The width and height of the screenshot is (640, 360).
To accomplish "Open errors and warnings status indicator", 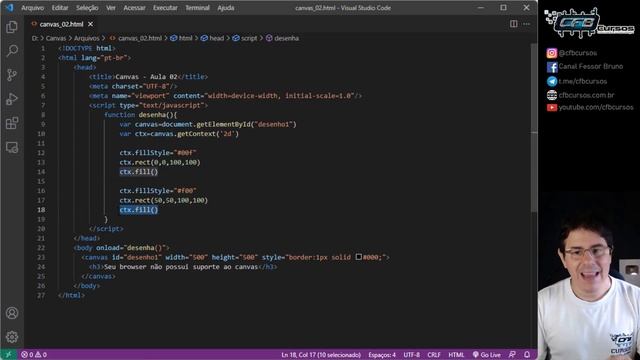I will pyautogui.click(x=34, y=355).
